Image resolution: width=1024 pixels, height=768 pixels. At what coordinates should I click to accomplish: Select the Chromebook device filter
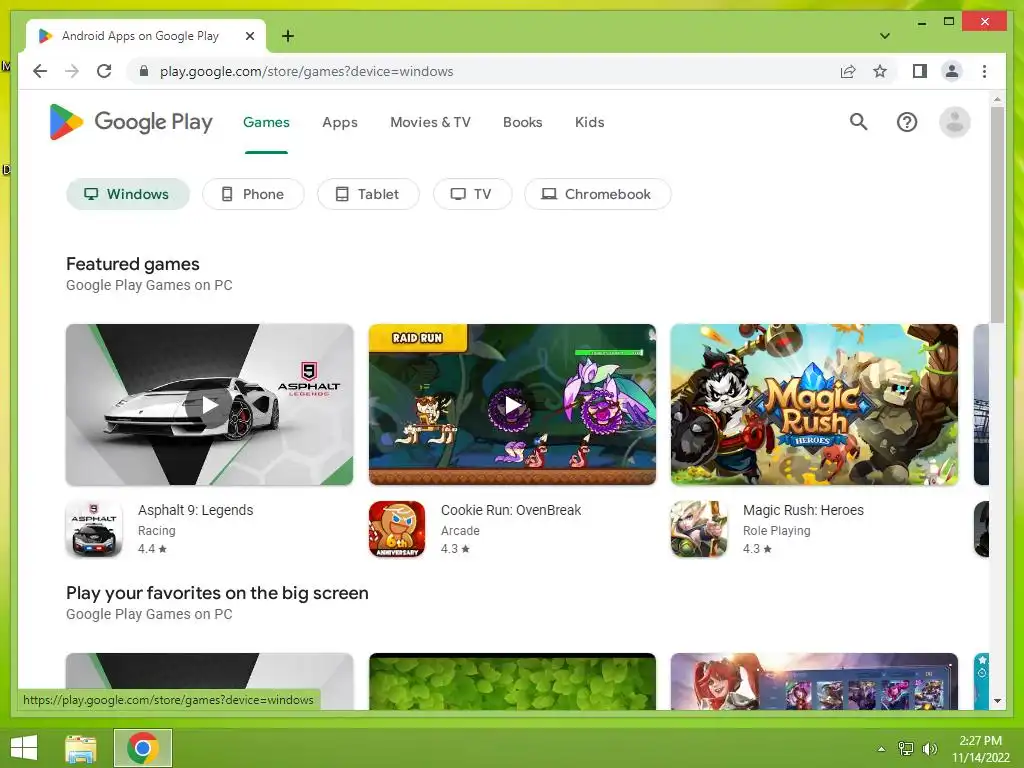tap(598, 194)
